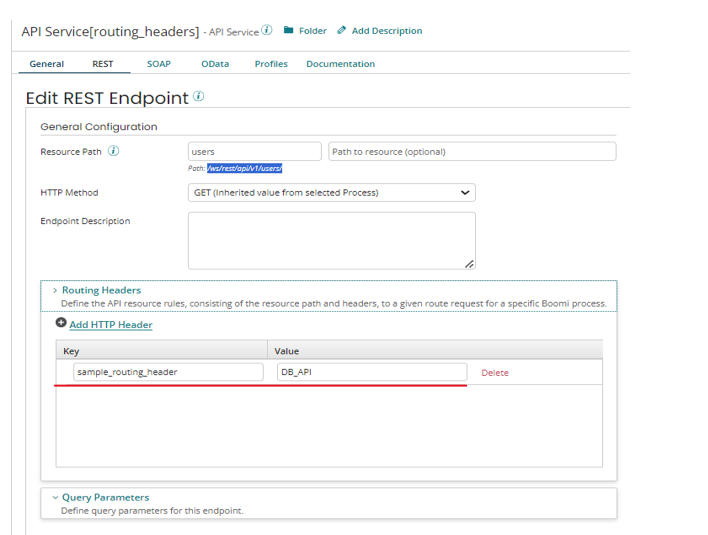This screenshot has width=708, height=535.
Task: Delete the sample_routing_header row
Action: pos(495,373)
